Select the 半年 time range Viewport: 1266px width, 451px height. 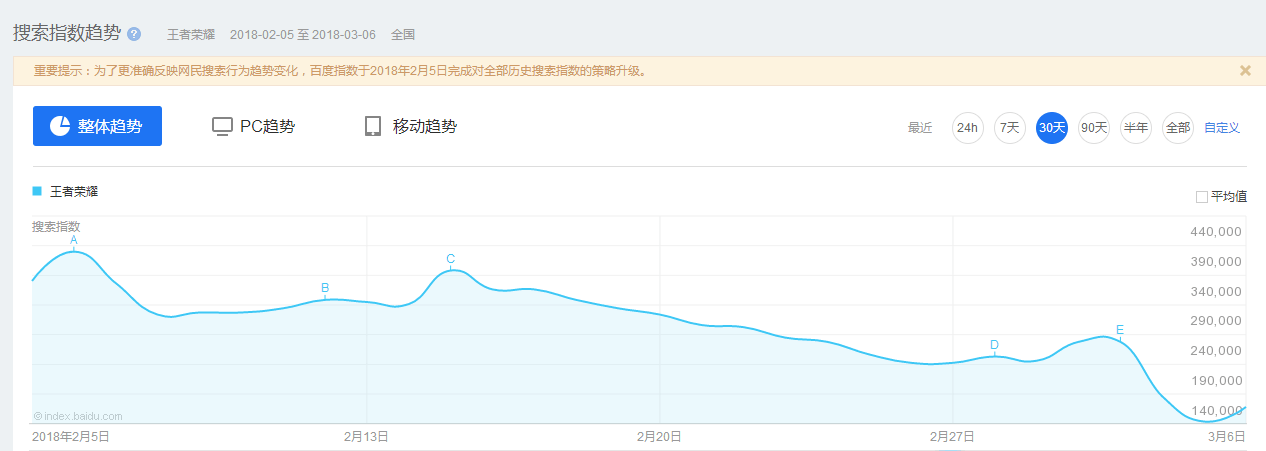pos(1136,128)
